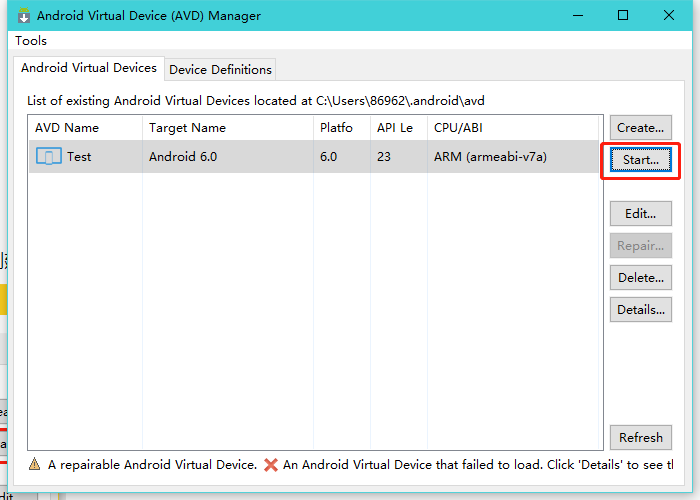Image resolution: width=700 pixels, height=500 pixels.
Task: Switch to the Device Definitions tab
Action: [x=220, y=69]
